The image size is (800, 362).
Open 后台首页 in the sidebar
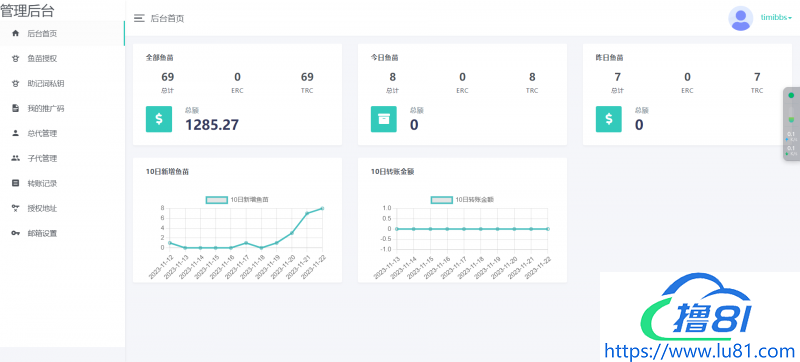pos(62,34)
